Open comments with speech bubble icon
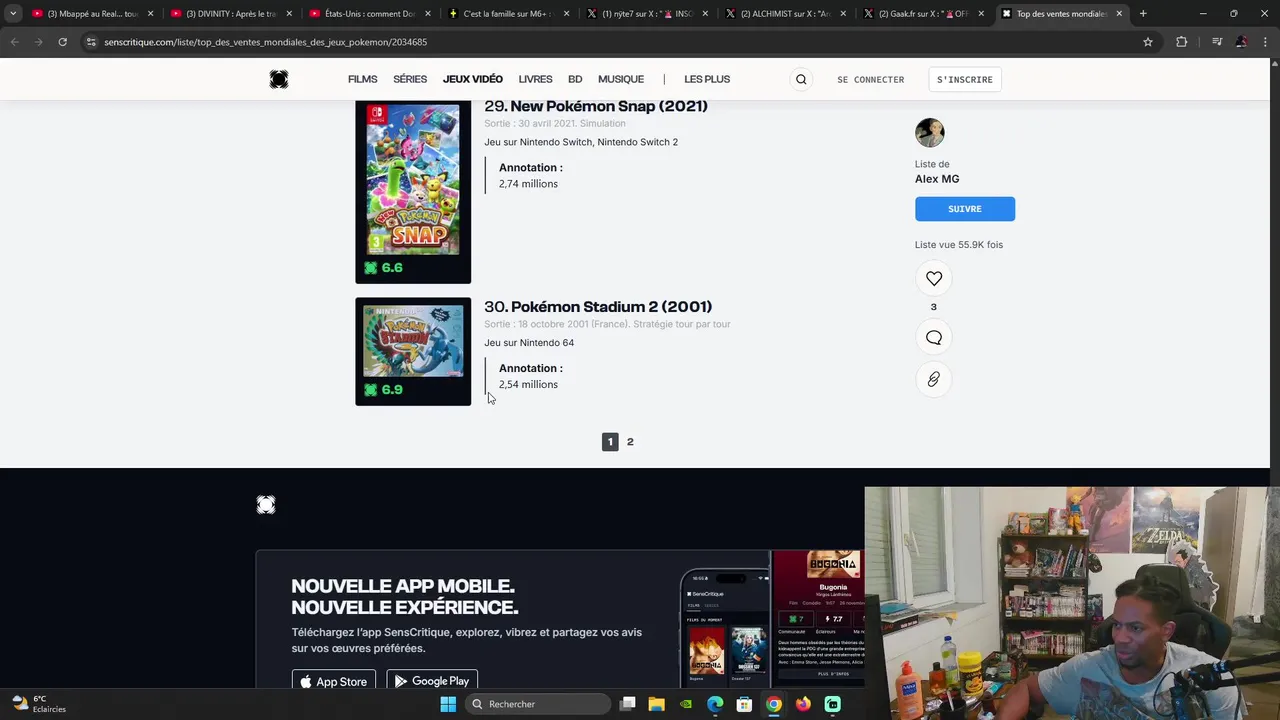This screenshot has height=720, width=1280. (x=934, y=338)
